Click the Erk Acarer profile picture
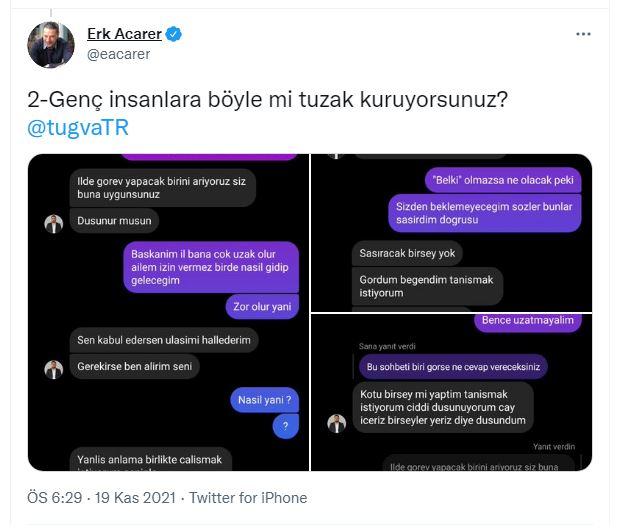629x525 pixels. click(51, 45)
